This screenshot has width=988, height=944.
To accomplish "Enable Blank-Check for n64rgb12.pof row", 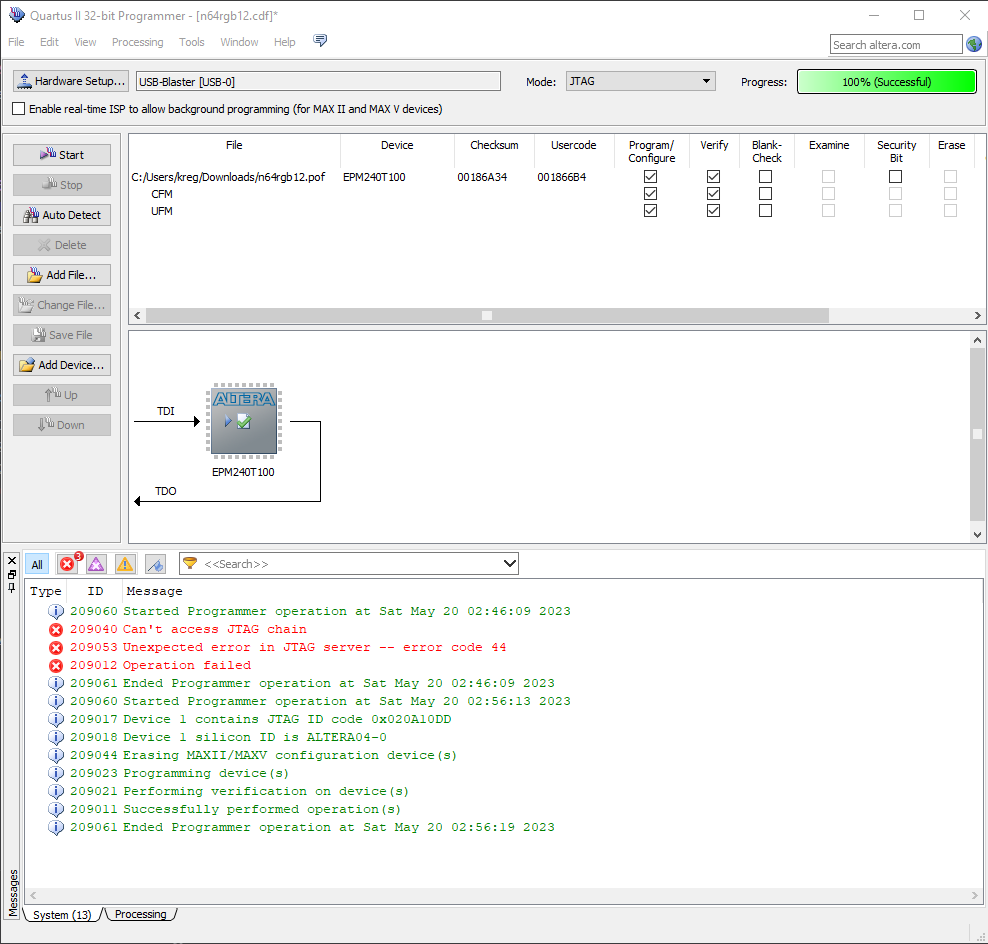I will [766, 176].
